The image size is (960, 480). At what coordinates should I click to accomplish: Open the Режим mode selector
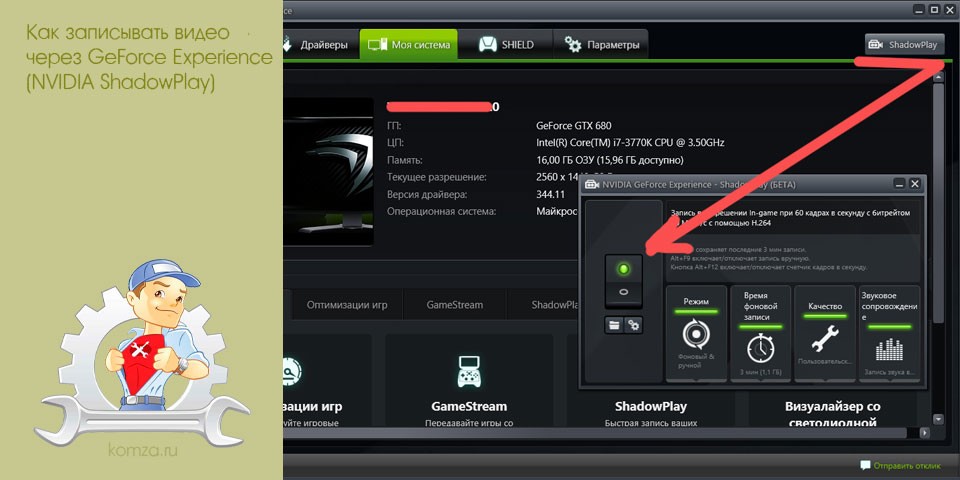tap(696, 334)
